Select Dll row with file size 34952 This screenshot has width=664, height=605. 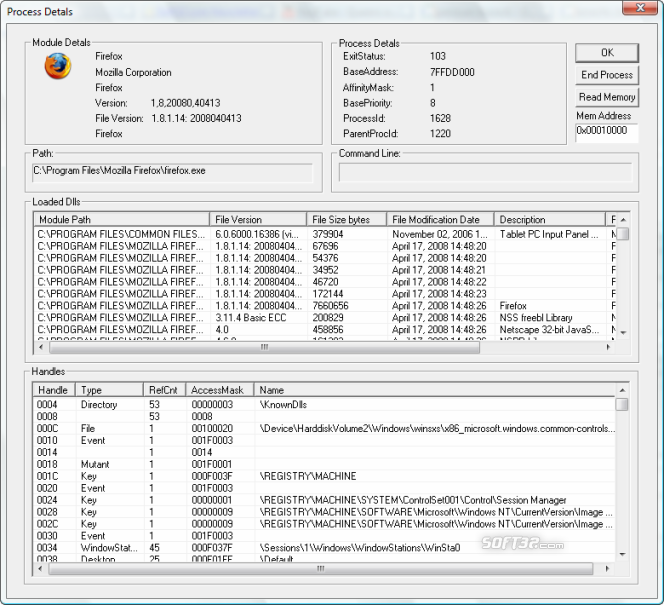pos(325,270)
